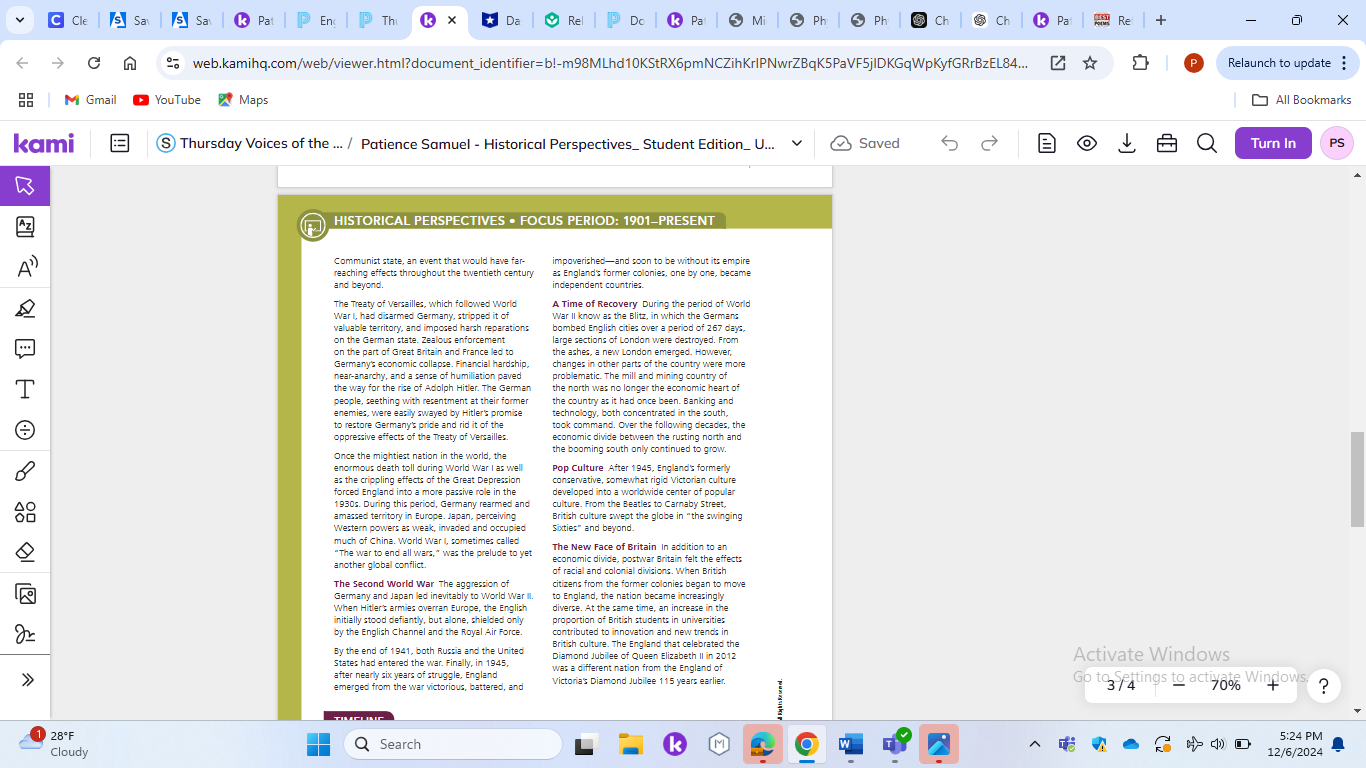This screenshot has height=768, width=1366.
Task: Expand the Kami left toolbar
Action: pyautogui.click(x=27, y=680)
